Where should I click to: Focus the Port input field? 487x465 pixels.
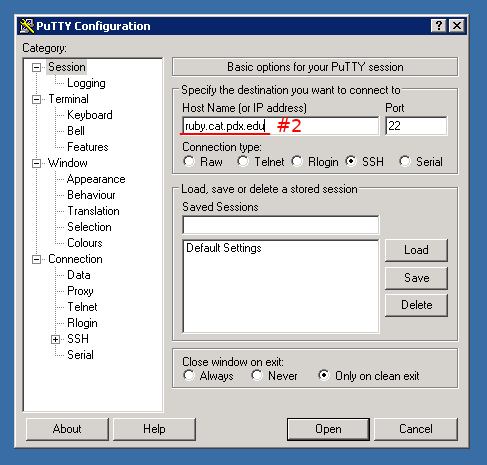pos(416,126)
